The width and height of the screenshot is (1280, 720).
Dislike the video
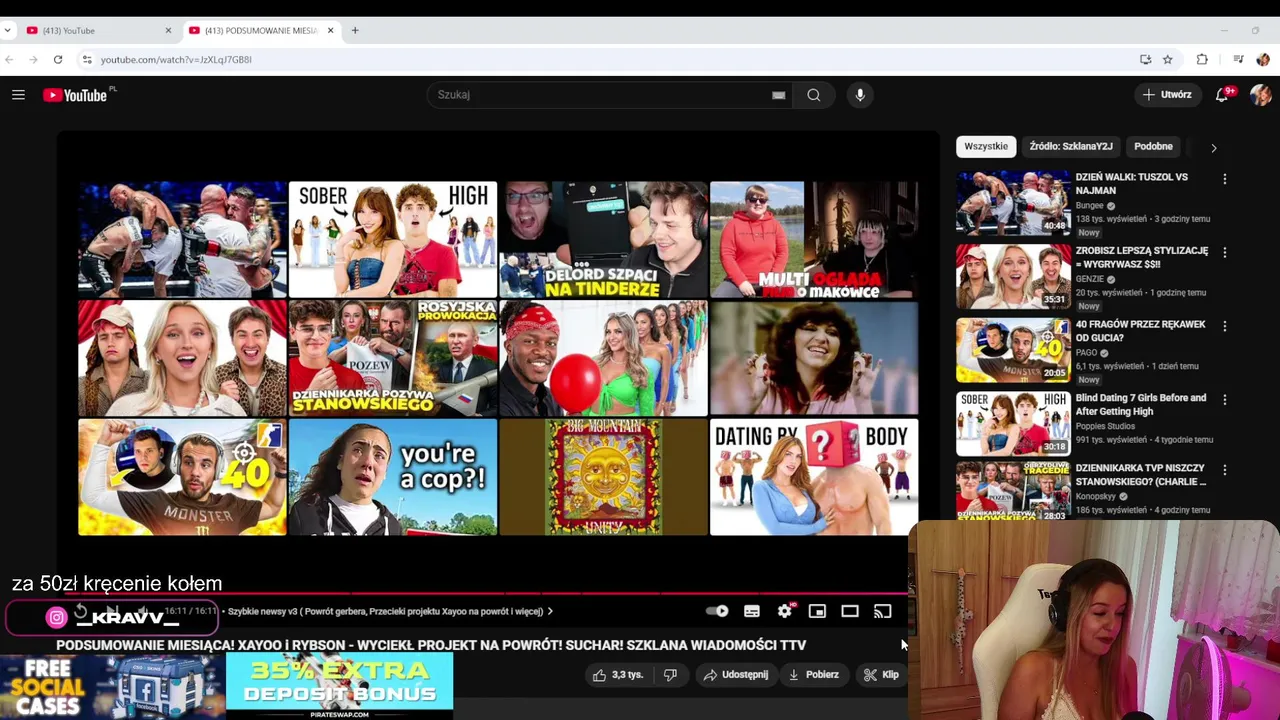coord(670,675)
